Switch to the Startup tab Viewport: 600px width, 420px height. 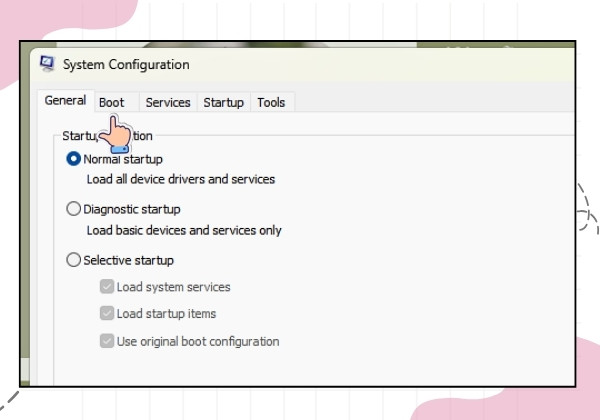tap(223, 103)
